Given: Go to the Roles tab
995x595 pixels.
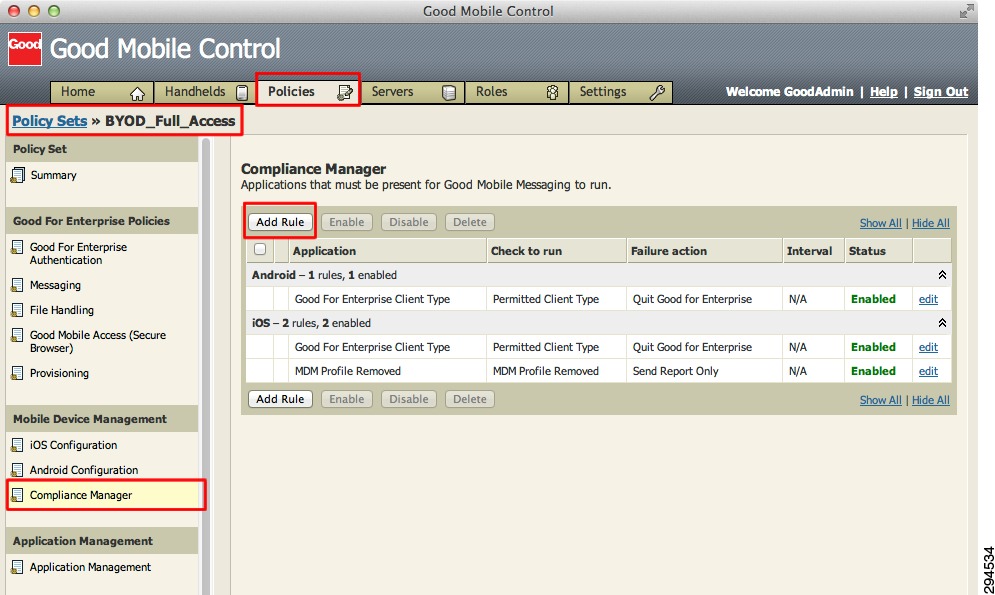Looking at the screenshot, I should click(517, 93).
